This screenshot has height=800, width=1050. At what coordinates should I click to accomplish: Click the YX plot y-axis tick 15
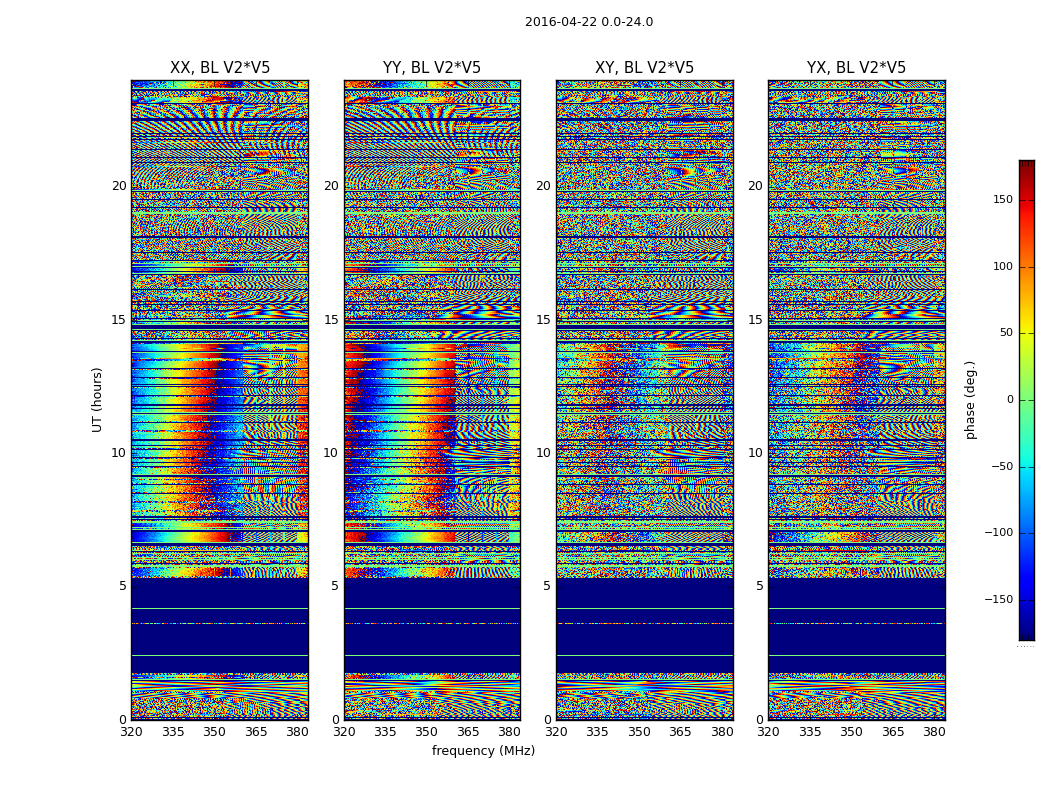pos(755,320)
